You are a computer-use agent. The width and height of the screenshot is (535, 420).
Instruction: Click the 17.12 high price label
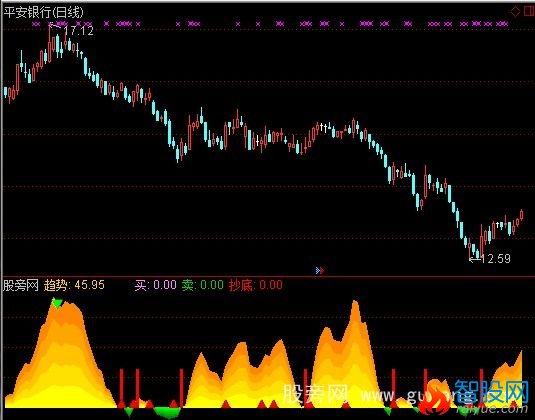pos(79,31)
